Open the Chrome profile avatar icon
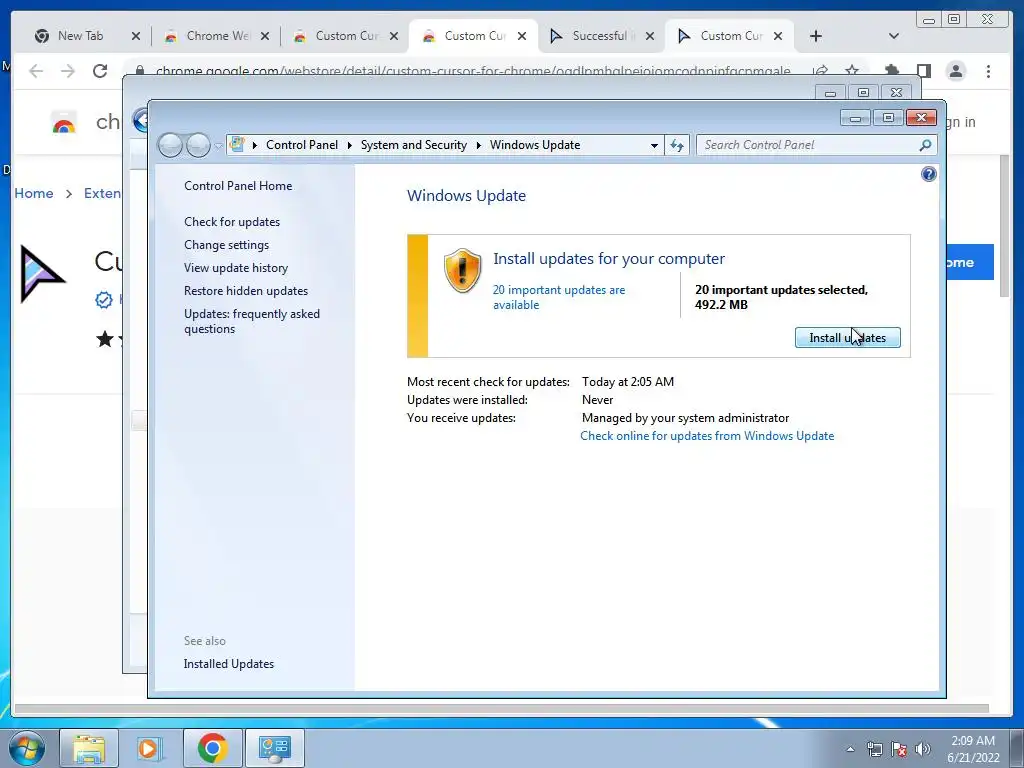 click(955, 71)
